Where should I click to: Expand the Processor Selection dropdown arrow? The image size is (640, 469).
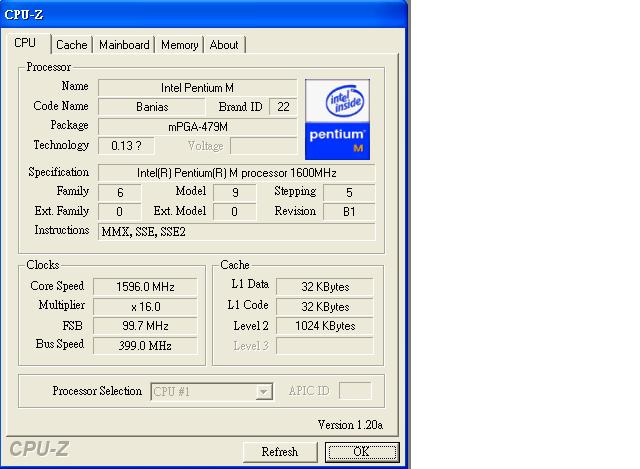coord(264,392)
